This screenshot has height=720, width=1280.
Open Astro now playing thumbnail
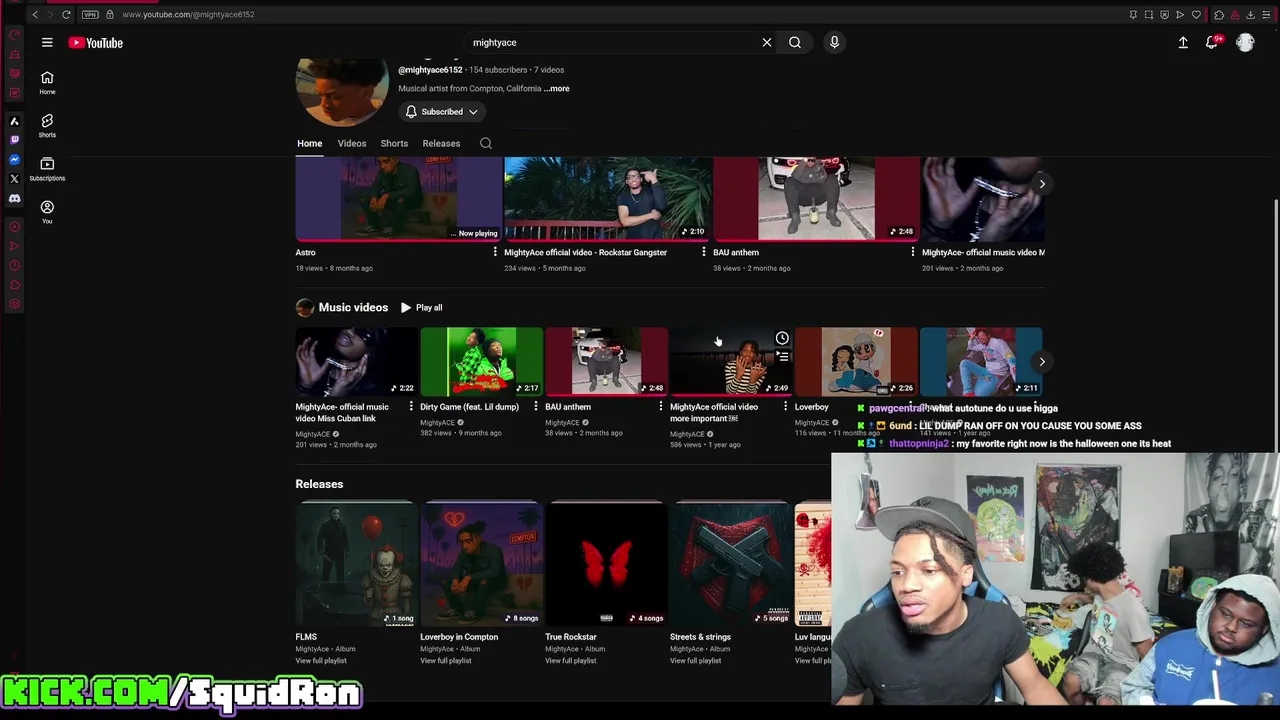399,199
